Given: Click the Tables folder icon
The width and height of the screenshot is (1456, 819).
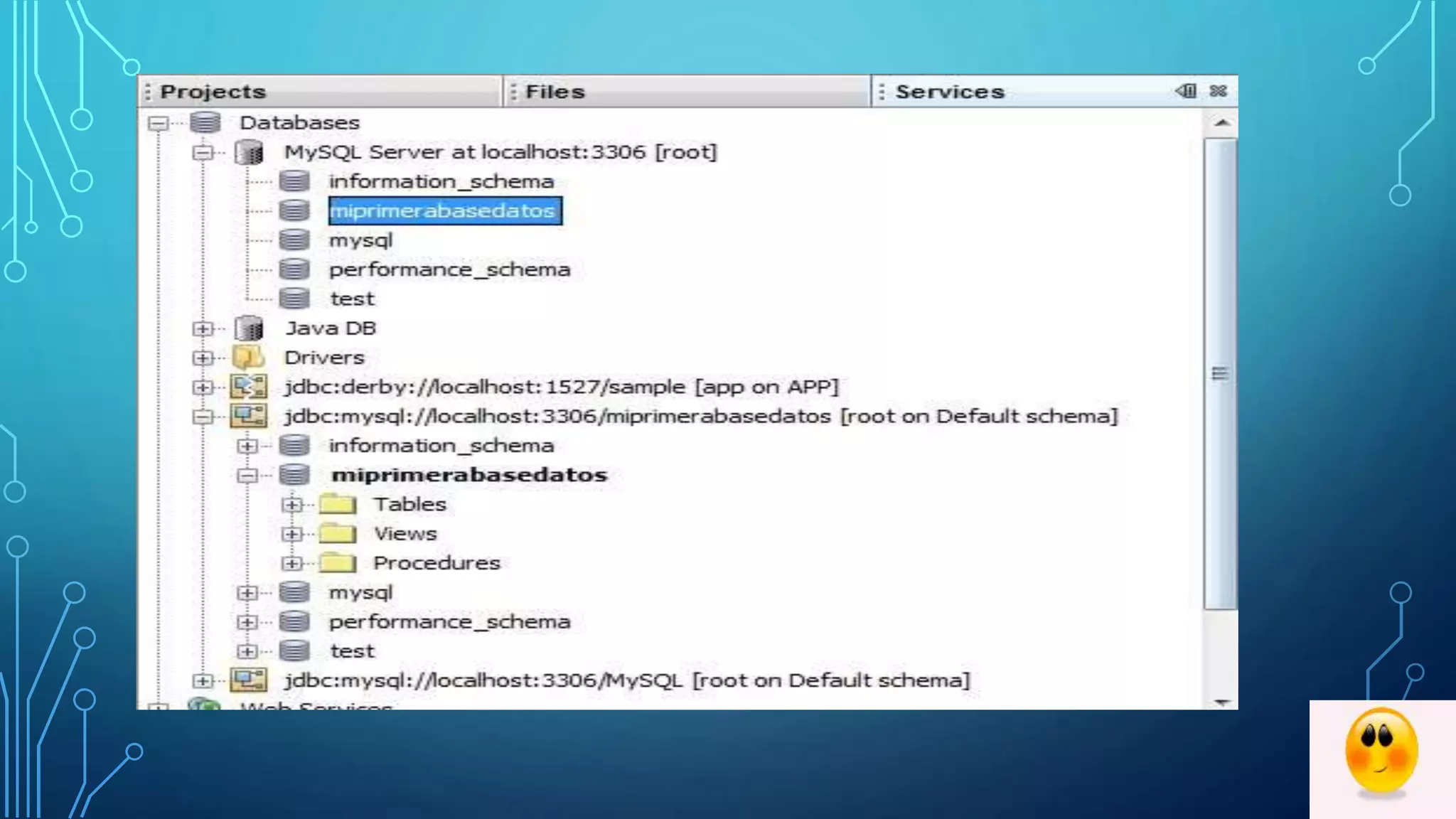Looking at the screenshot, I should (x=338, y=505).
